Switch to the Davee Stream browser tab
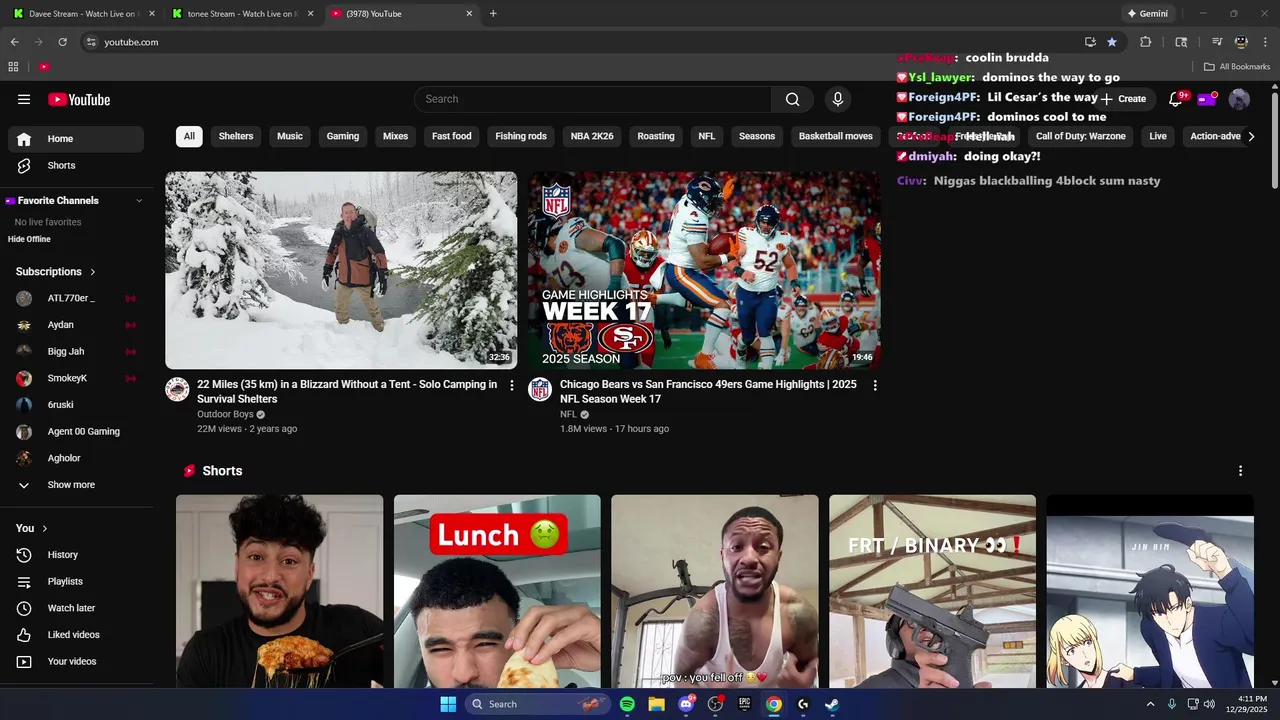1280x720 pixels. point(84,14)
